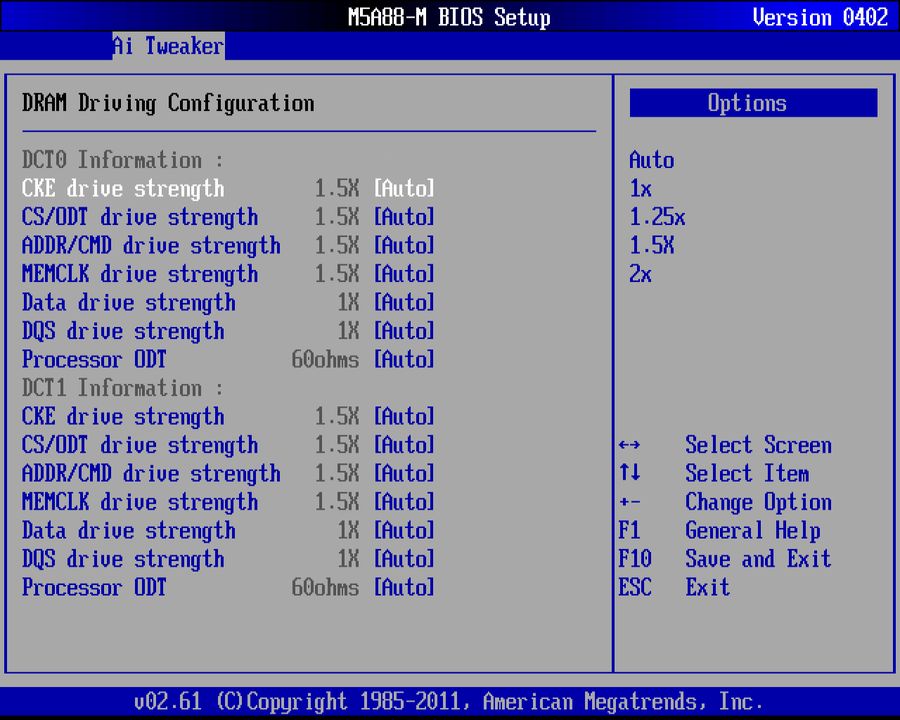Choose 1.25x in the Options list
Image resolution: width=900 pixels, height=720 pixels.
(x=657, y=217)
